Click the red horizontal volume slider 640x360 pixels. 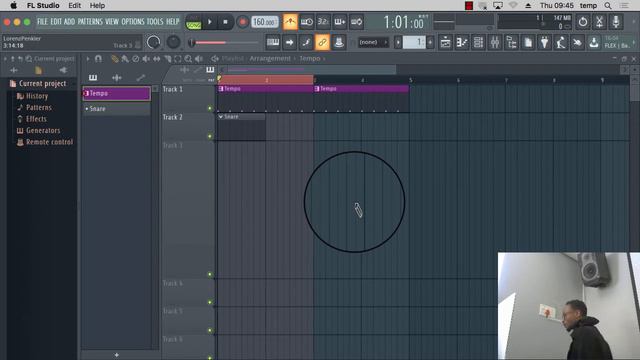[223, 42]
